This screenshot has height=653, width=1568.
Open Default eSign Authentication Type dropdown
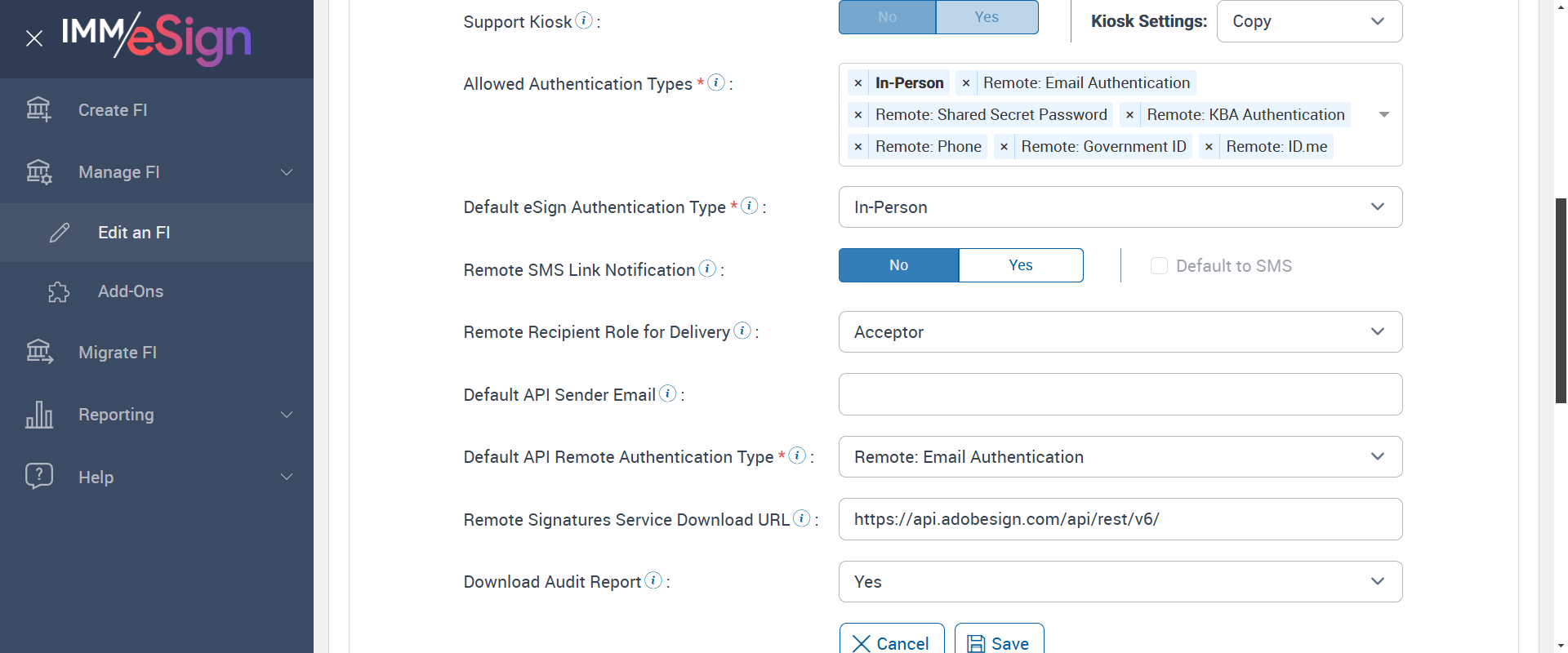[x=1120, y=207]
